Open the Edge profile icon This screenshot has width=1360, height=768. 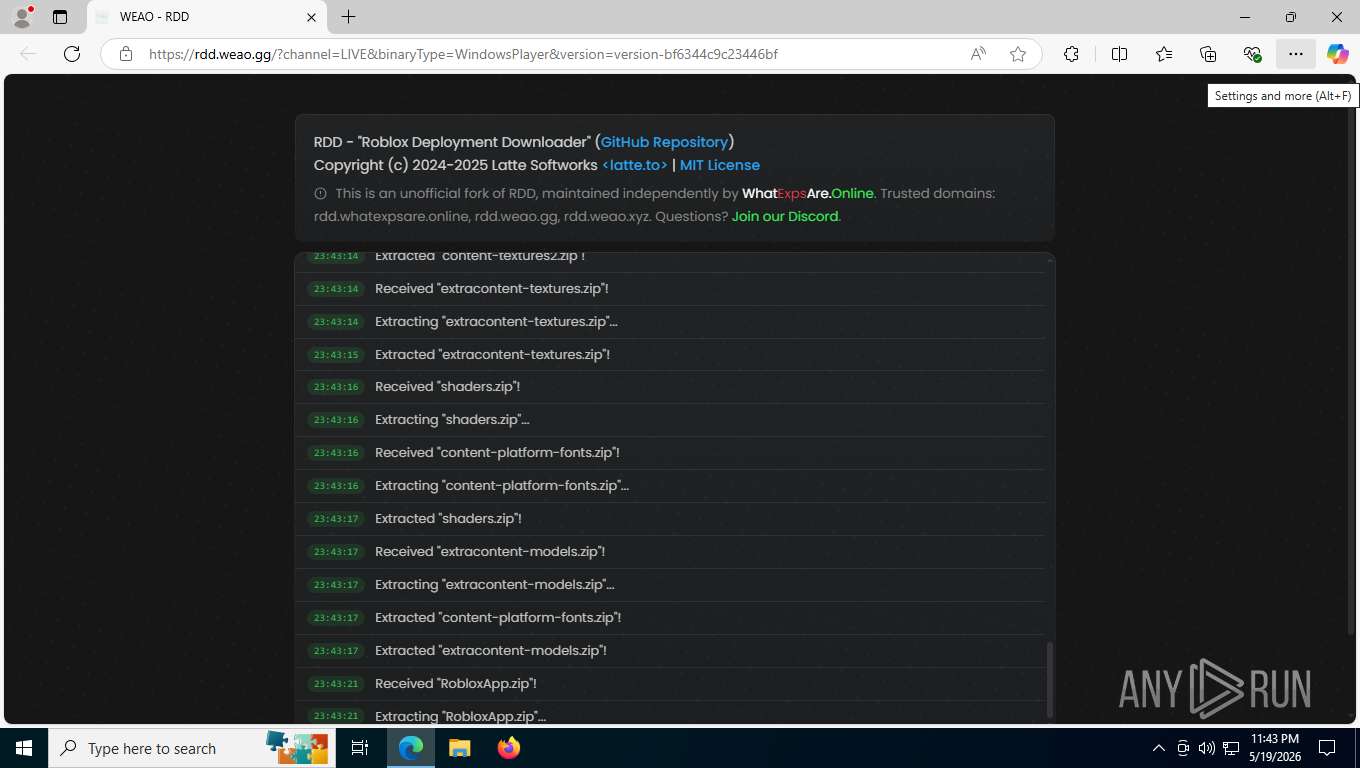click(x=22, y=17)
